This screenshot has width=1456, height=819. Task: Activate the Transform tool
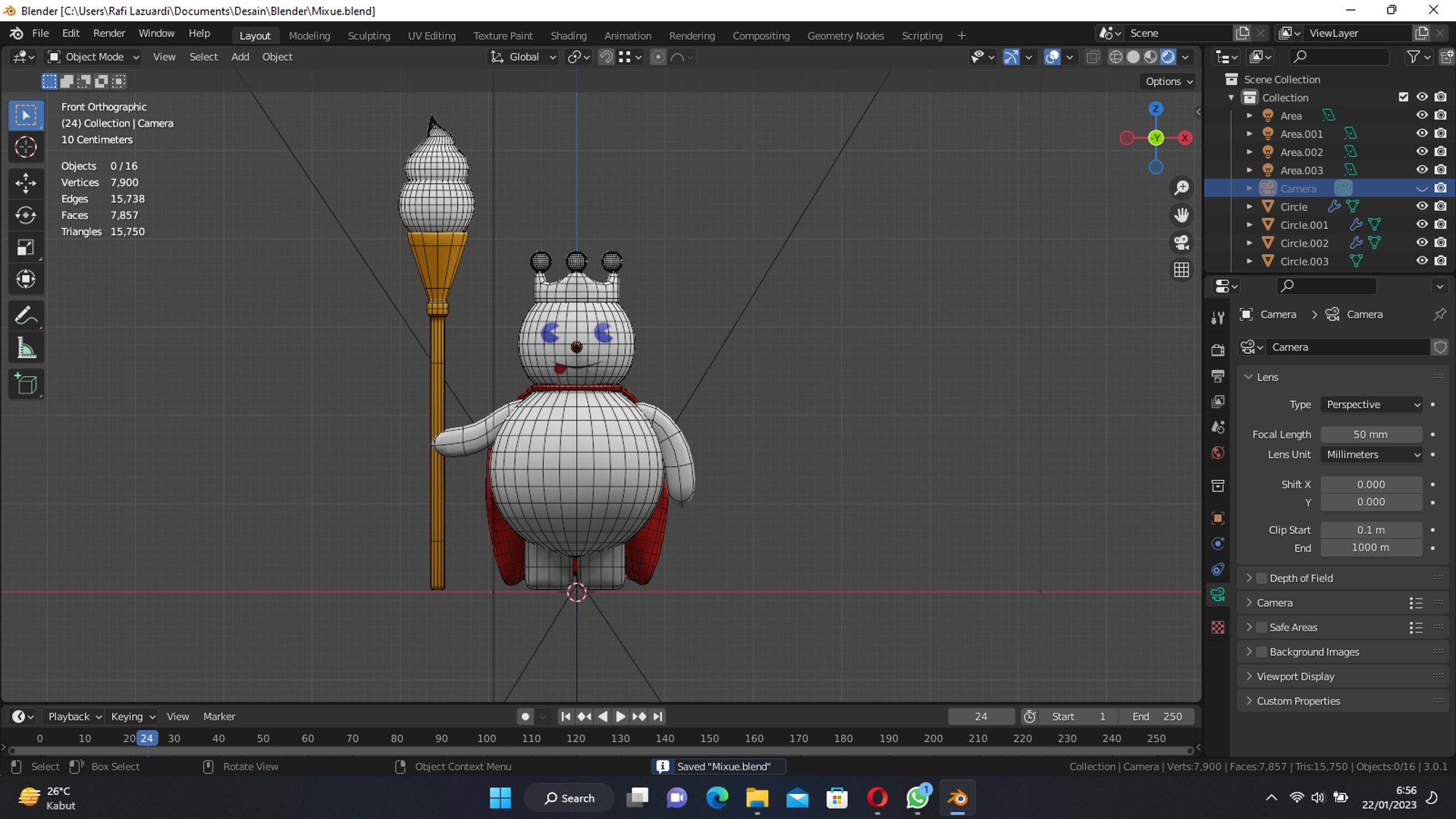click(26, 280)
